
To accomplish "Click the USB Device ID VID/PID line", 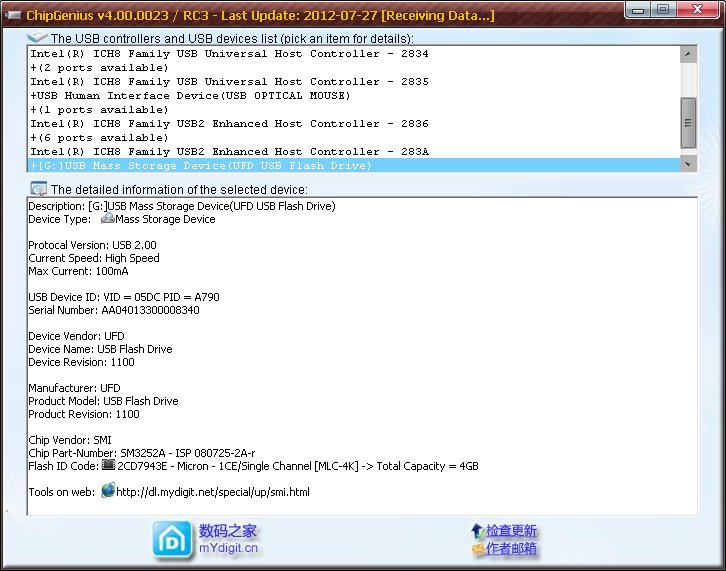I will 124,297.
